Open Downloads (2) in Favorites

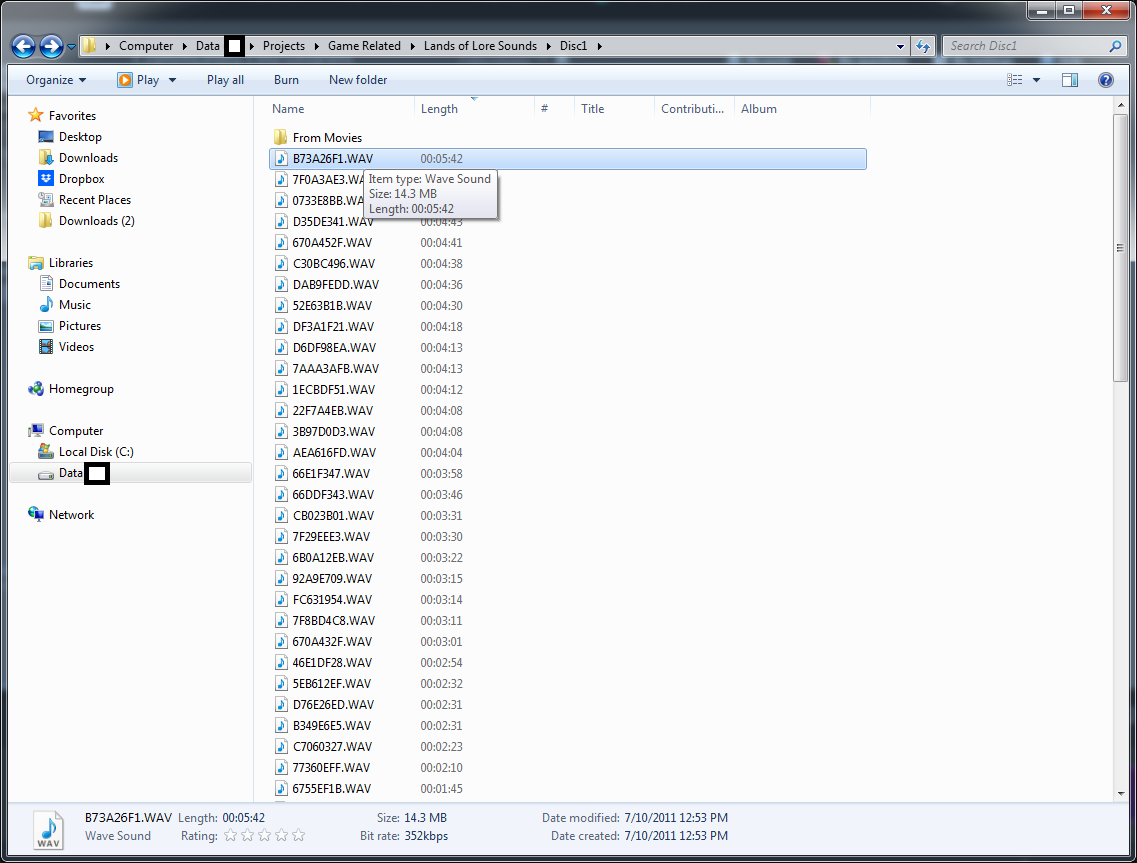96,220
